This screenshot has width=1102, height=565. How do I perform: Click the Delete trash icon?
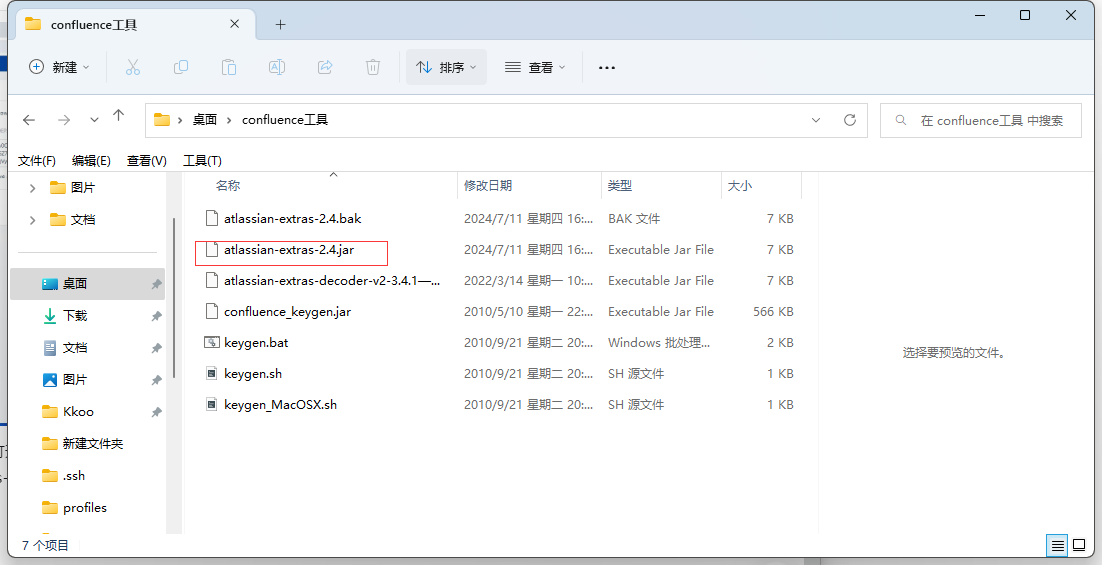point(372,67)
